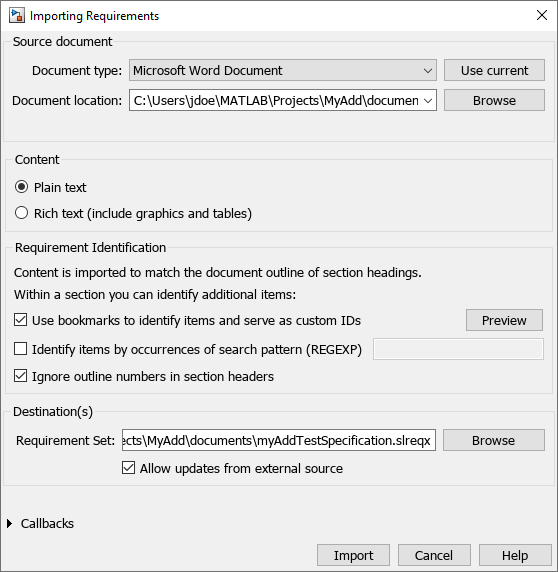Viewport: 558px width, 572px height.
Task: Browse for the Requirement Set destination
Action: tap(494, 440)
